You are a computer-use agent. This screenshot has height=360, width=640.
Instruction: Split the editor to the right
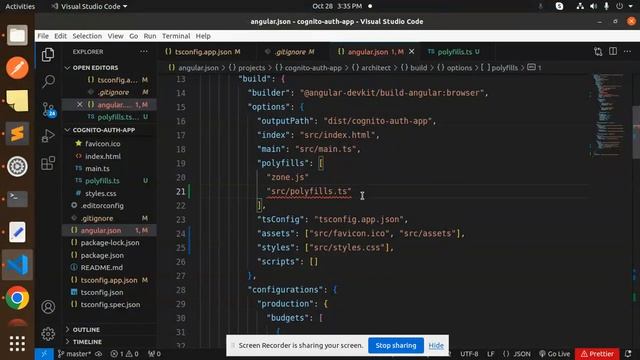(613, 51)
